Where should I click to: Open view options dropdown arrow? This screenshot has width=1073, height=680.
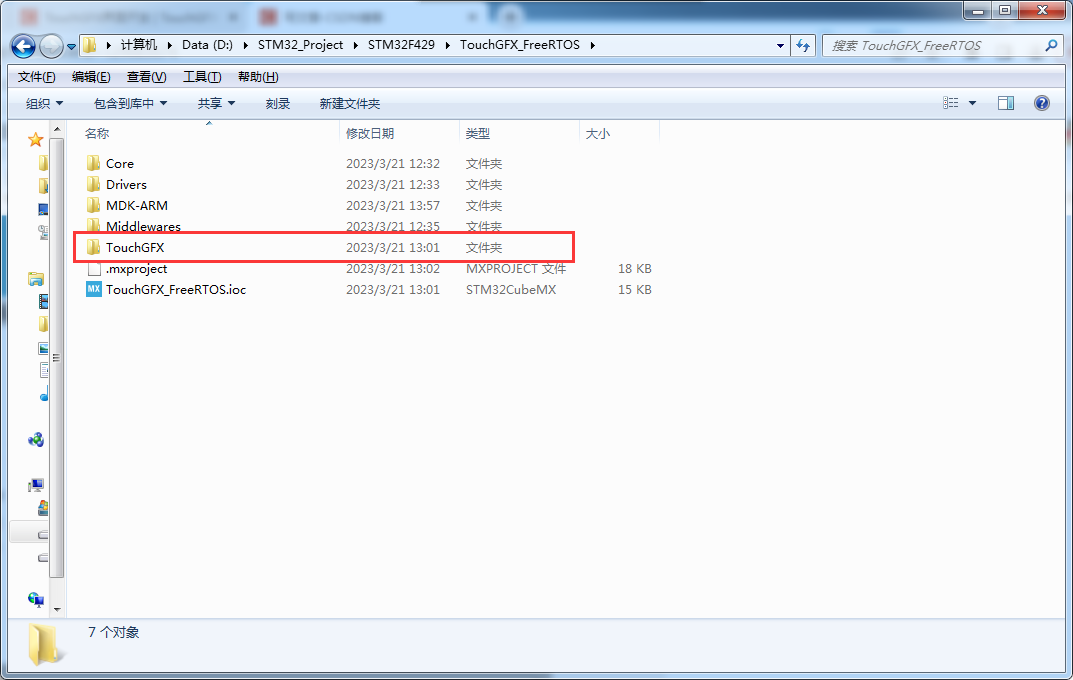point(972,103)
